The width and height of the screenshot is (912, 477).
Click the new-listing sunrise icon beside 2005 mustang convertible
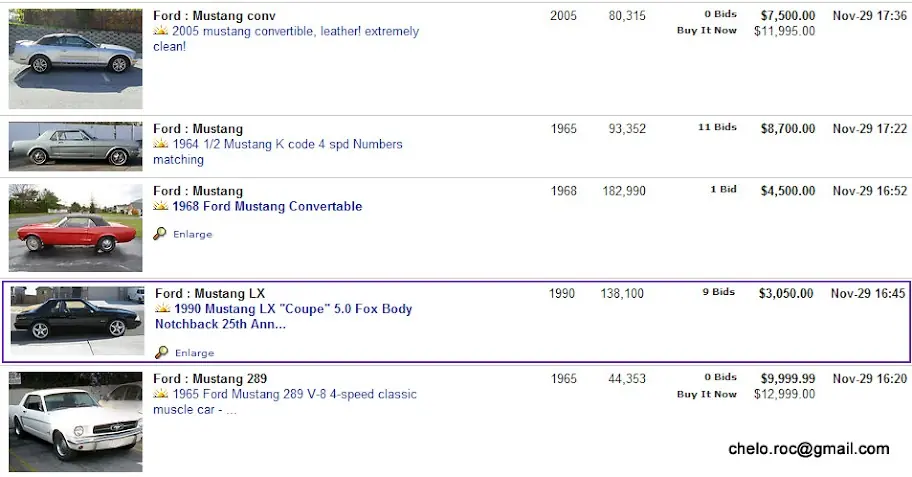coord(160,31)
